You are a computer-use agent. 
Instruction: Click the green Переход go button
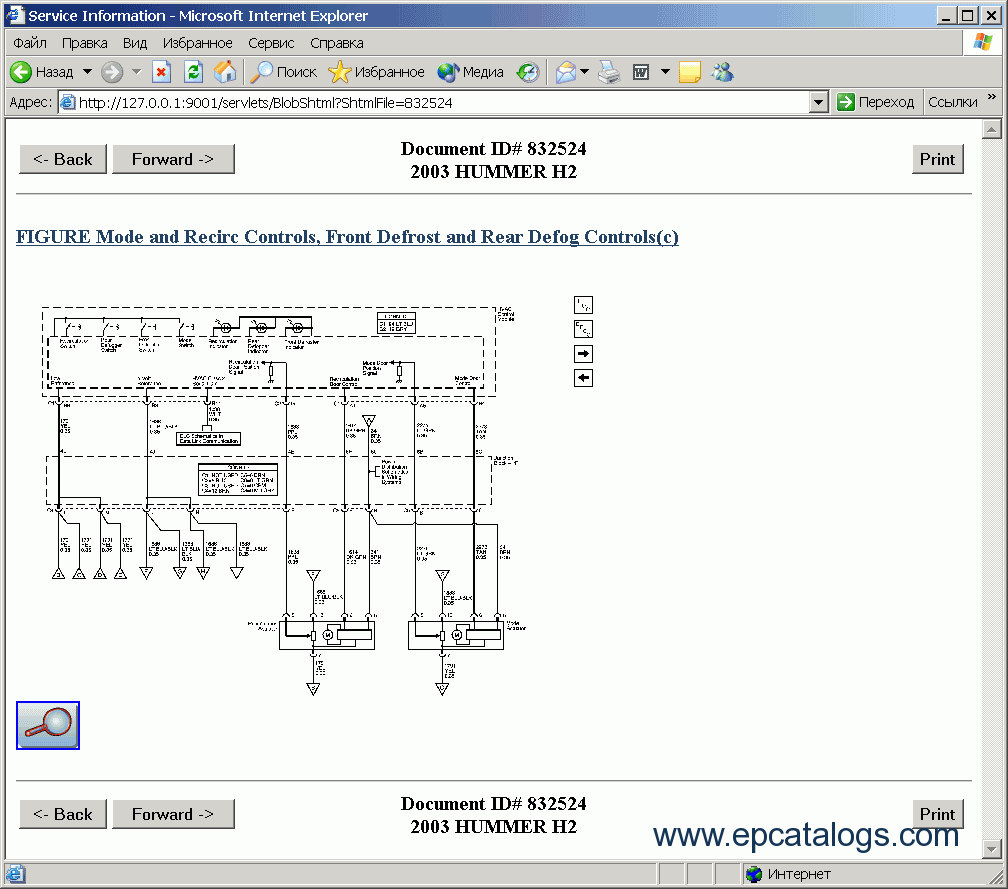click(875, 102)
